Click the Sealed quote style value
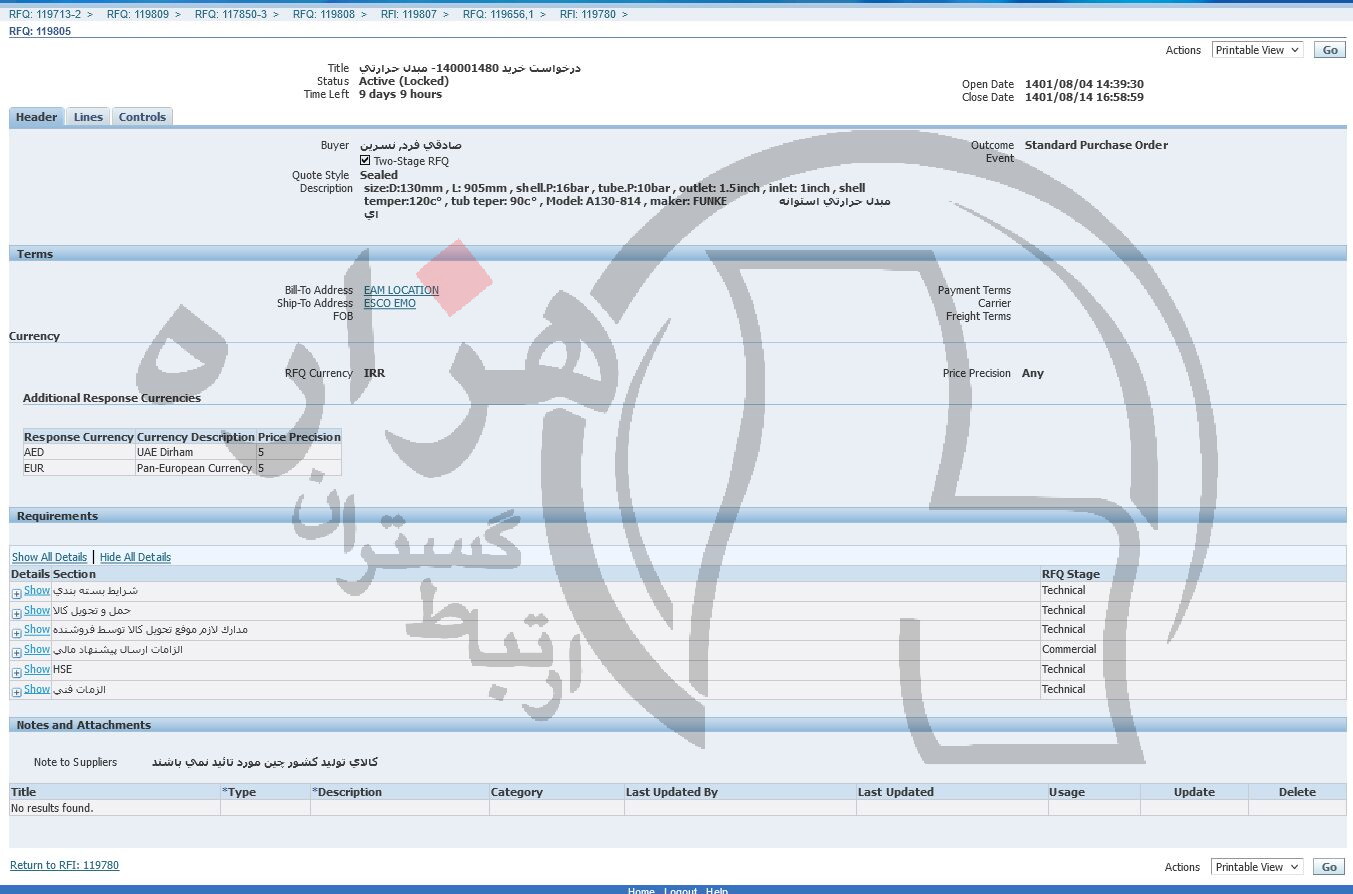The image size is (1353, 894). point(379,175)
